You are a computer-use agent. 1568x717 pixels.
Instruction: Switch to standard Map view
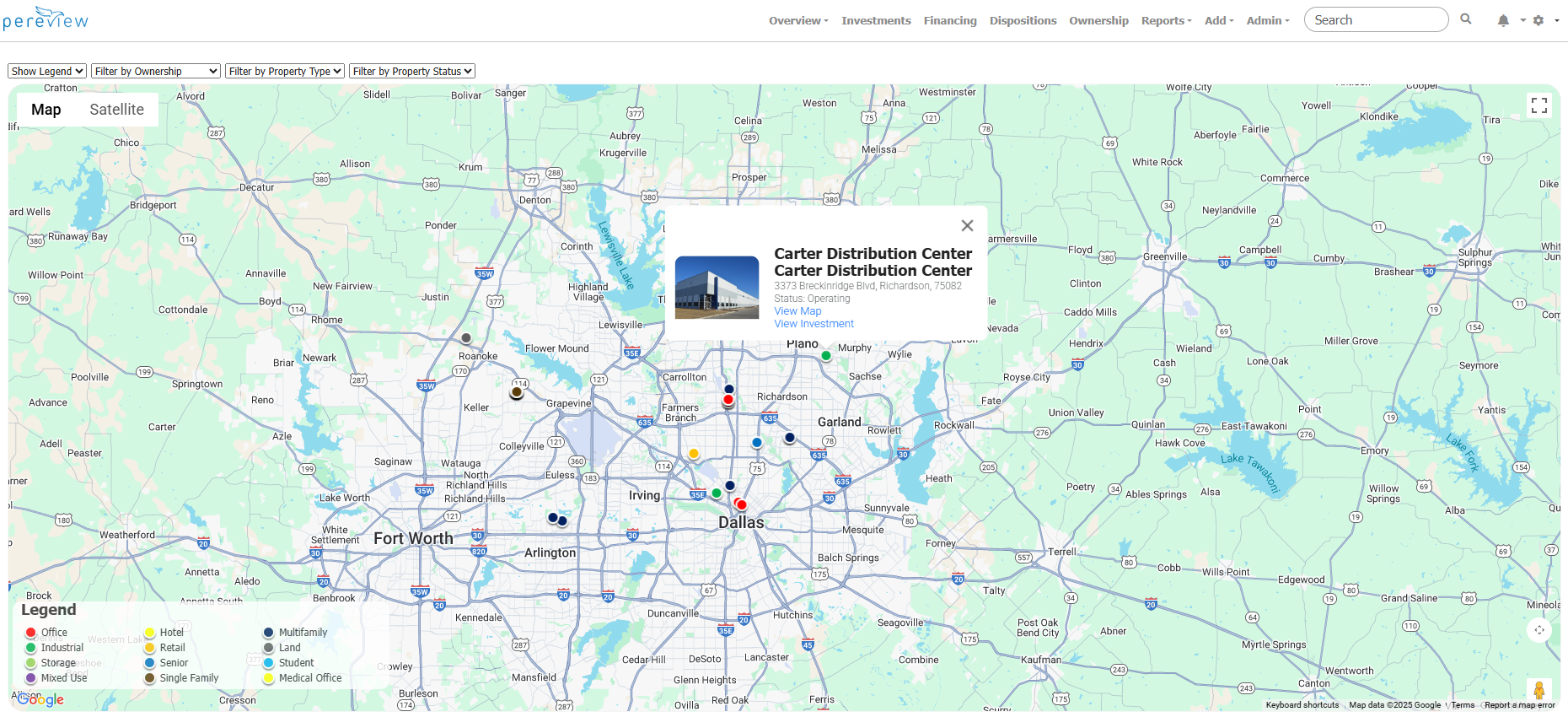click(x=46, y=110)
